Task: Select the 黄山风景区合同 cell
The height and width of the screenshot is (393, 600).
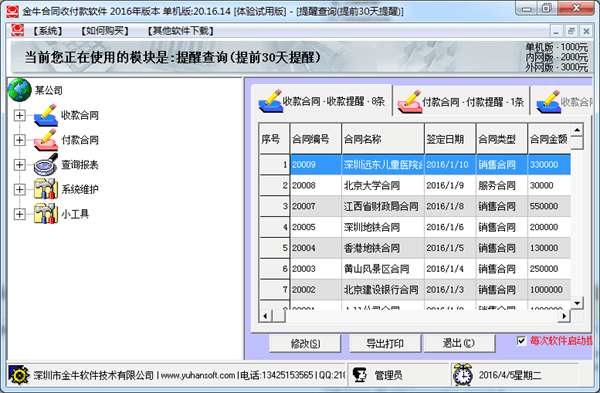Action: pos(383,269)
